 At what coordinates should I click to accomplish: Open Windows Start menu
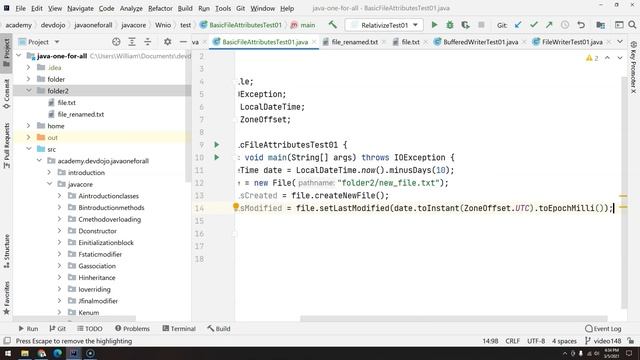click(8, 353)
